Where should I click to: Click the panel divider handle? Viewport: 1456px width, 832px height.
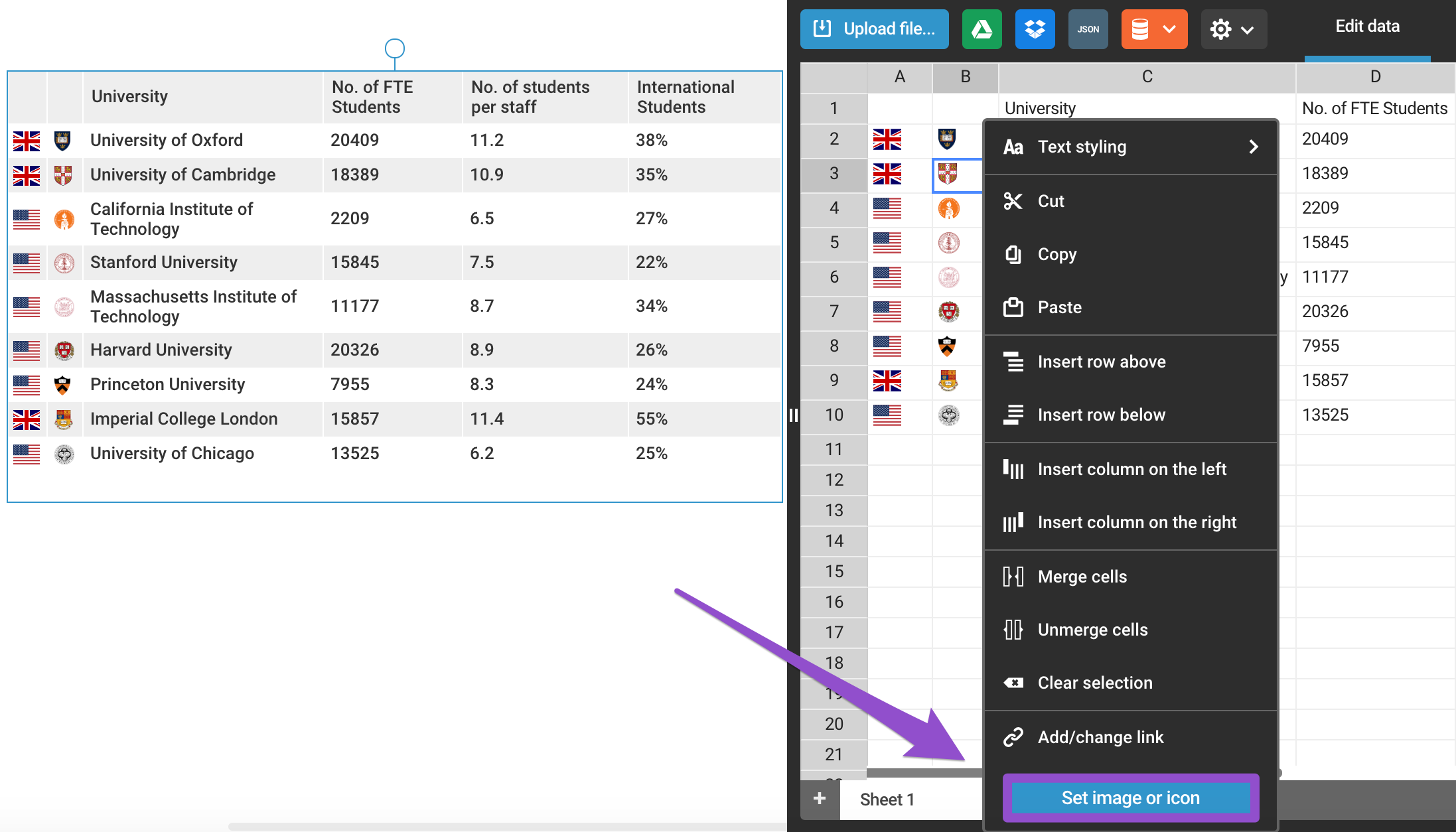pyautogui.click(x=794, y=416)
